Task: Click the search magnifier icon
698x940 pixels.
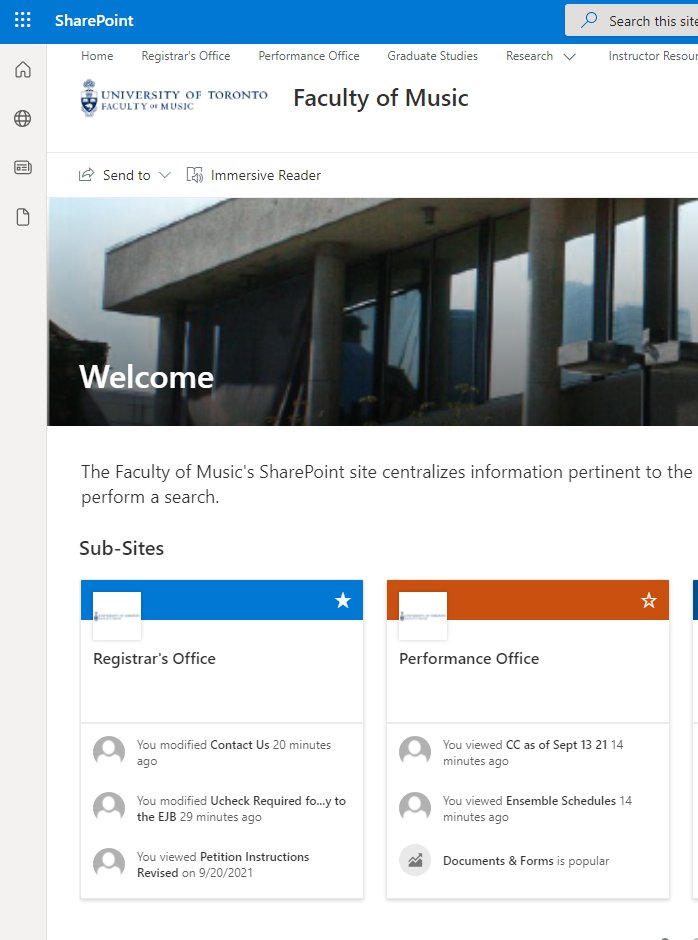Action: pyautogui.click(x=589, y=20)
